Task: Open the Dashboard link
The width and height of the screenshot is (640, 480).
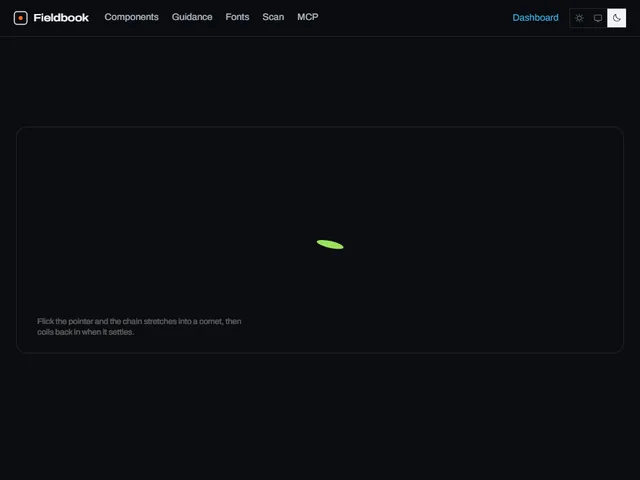Action: point(535,18)
